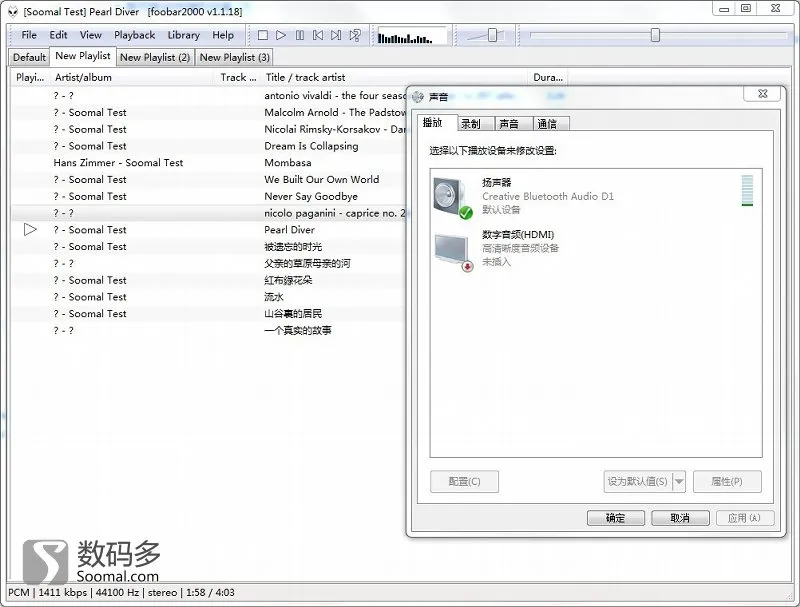Select the 红布绿花朵 track
800x607 pixels.
208,280
